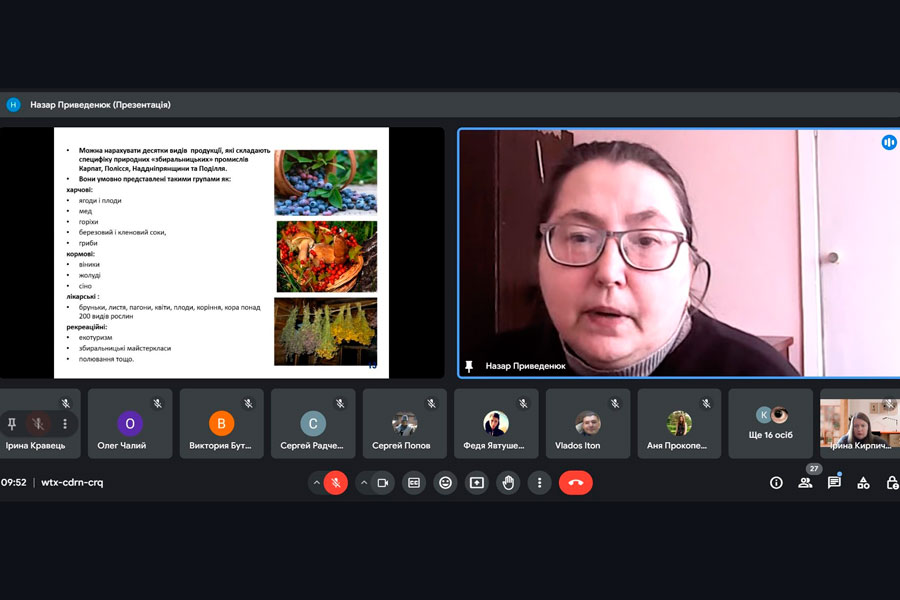
Task: Click blueberries image on the slide
Action: [x=326, y=183]
